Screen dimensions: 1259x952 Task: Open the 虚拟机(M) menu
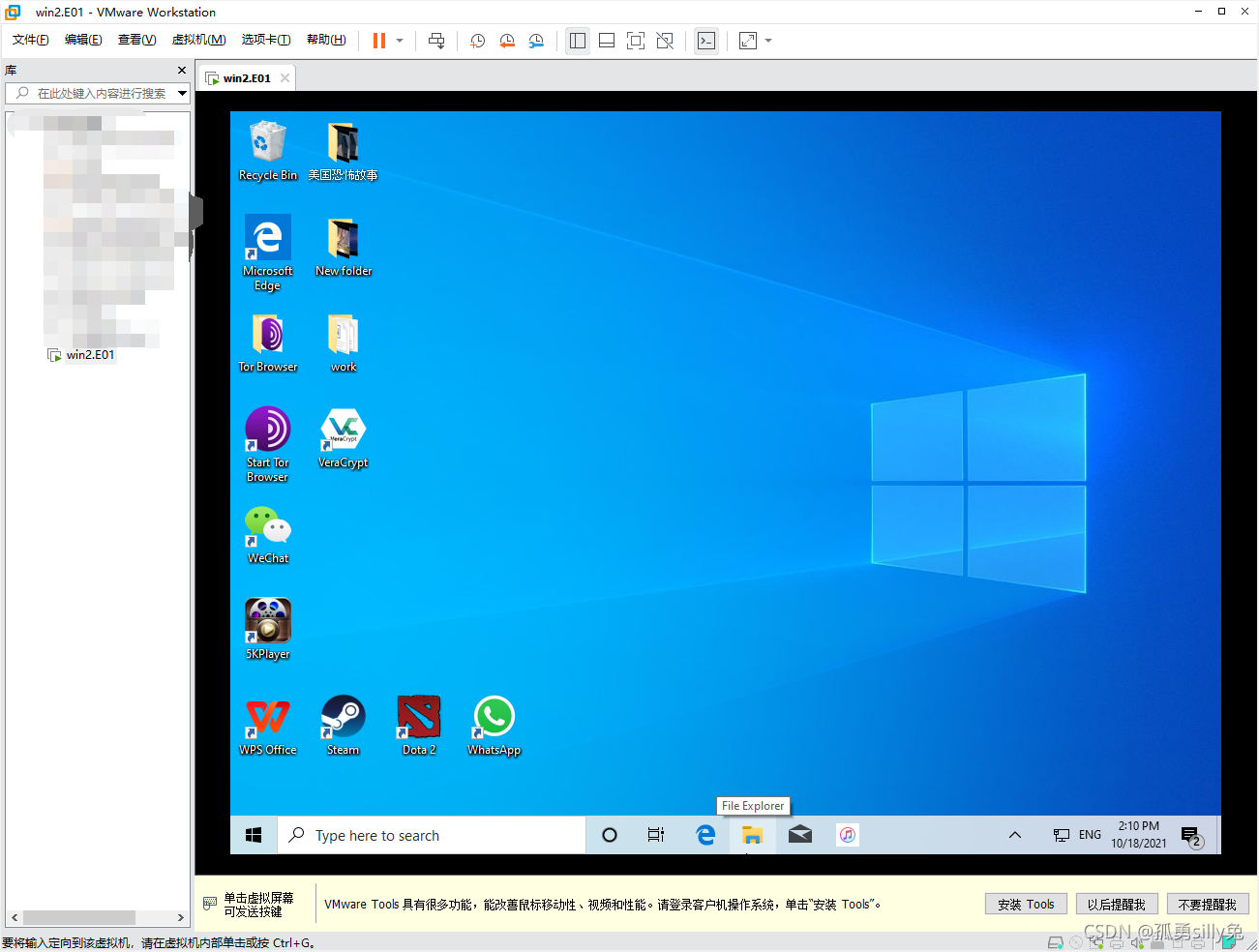pos(198,40)
